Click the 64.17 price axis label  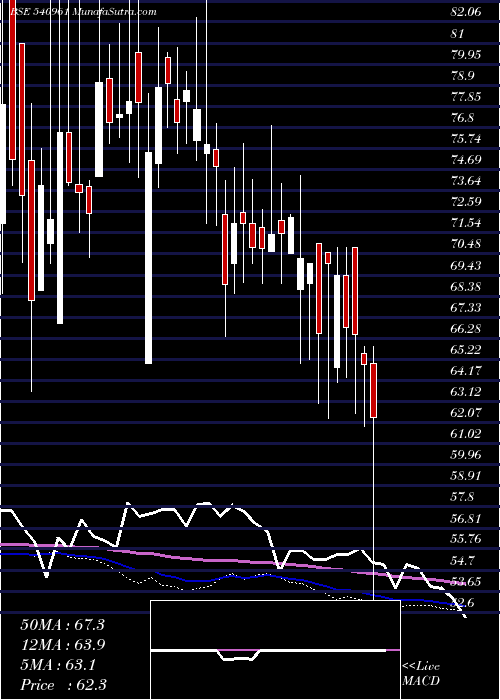tap(466, 370)
